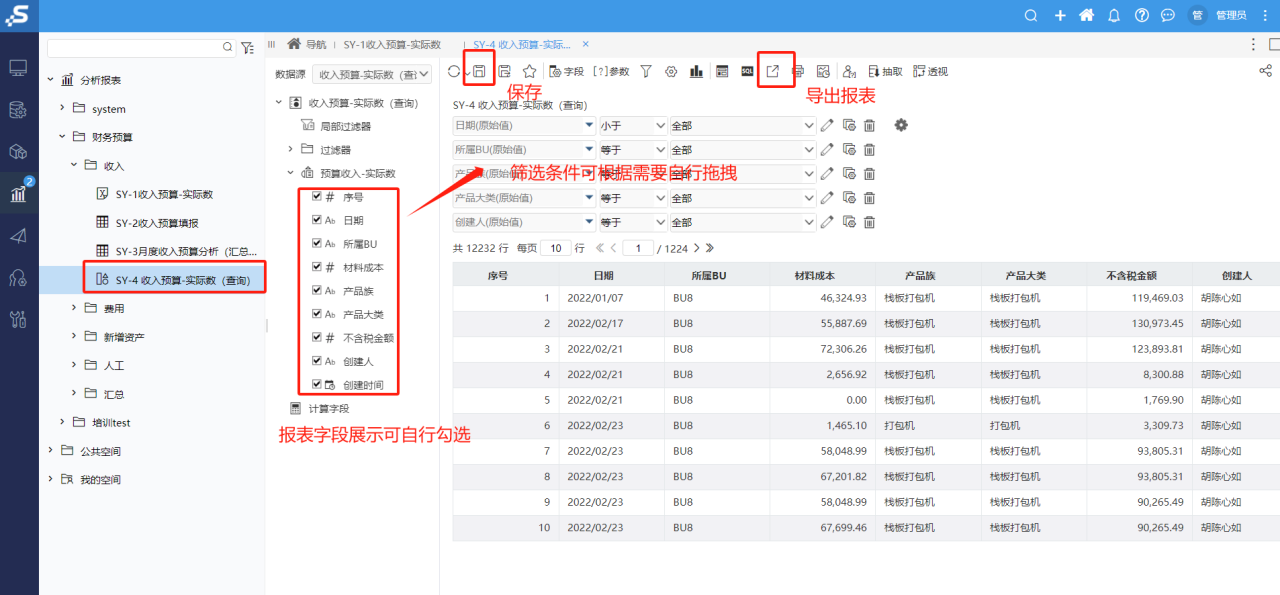
Task: Add report to favorites with star icon
Action: (x=530, y=71)
